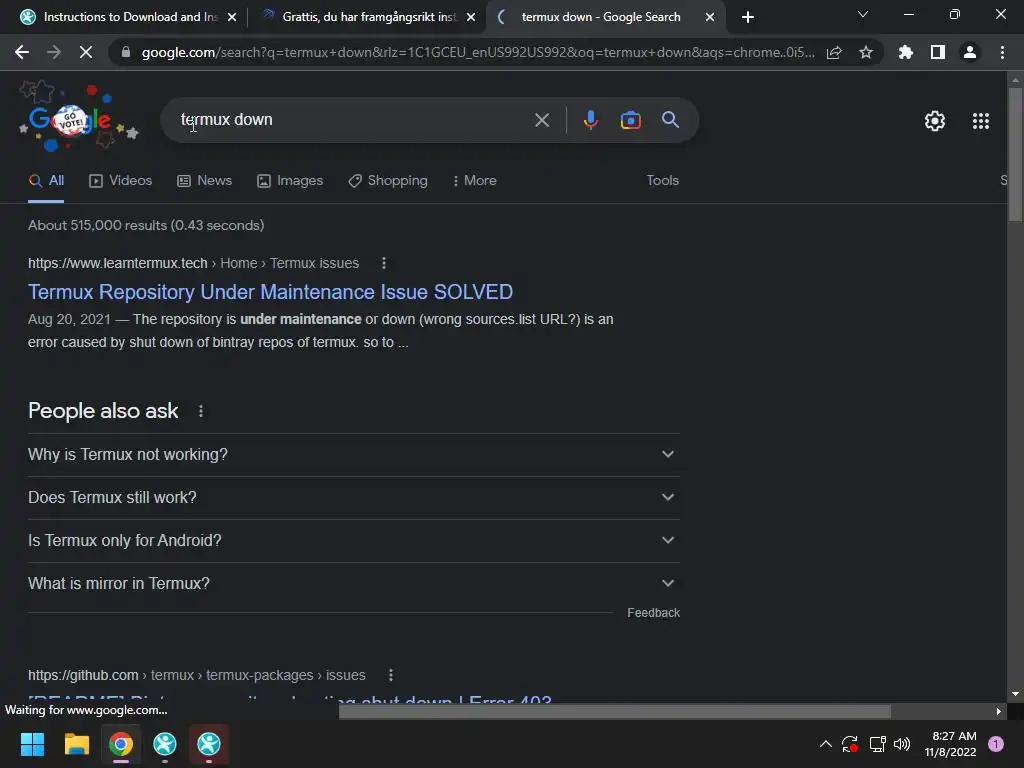Click the vertical scrollbar thumb

tap(1015, 154)
